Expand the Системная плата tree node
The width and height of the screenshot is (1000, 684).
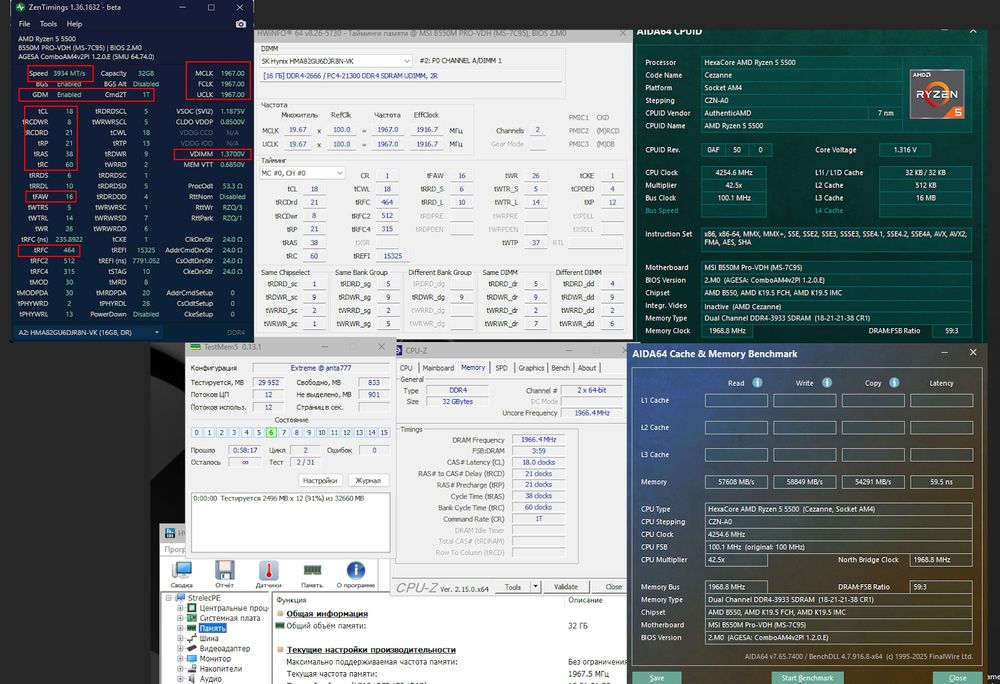coord(180,618)
